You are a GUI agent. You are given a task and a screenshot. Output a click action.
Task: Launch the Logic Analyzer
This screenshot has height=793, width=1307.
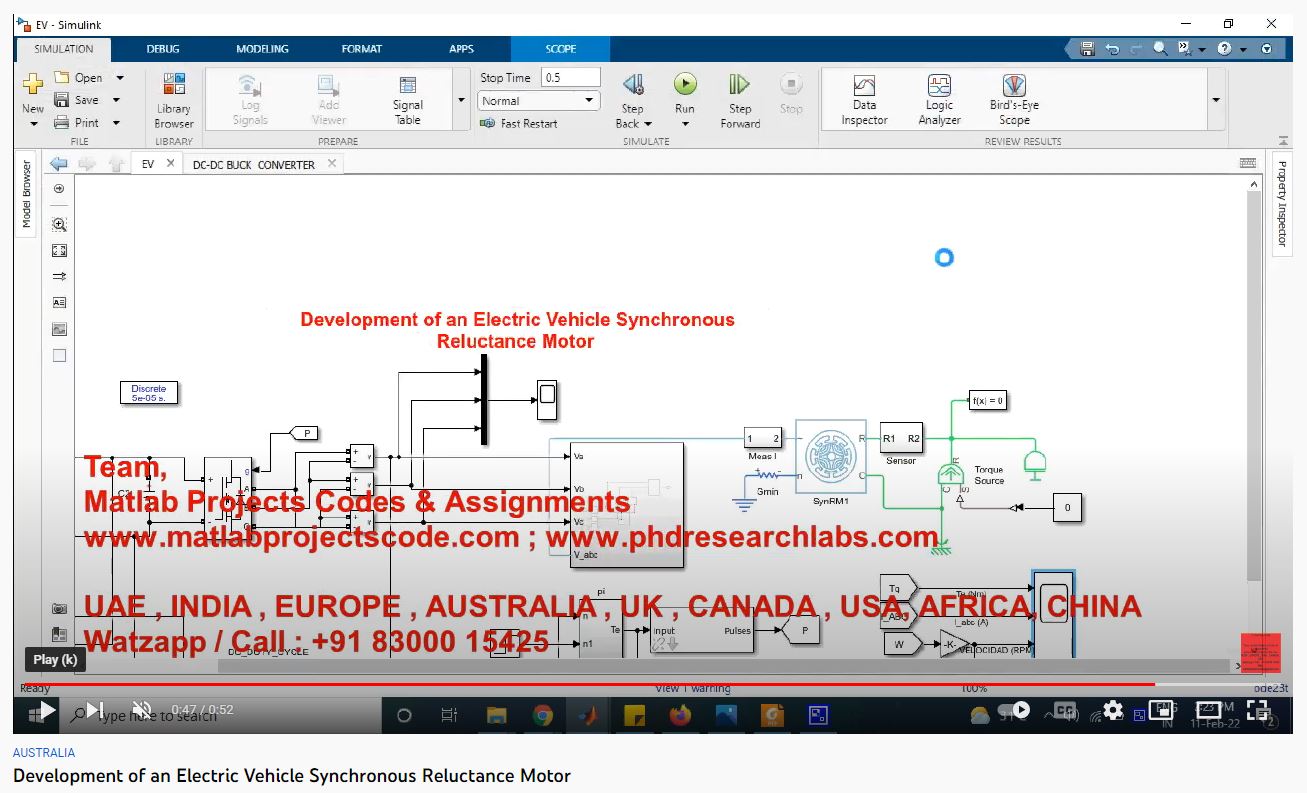tap(939, 100)
